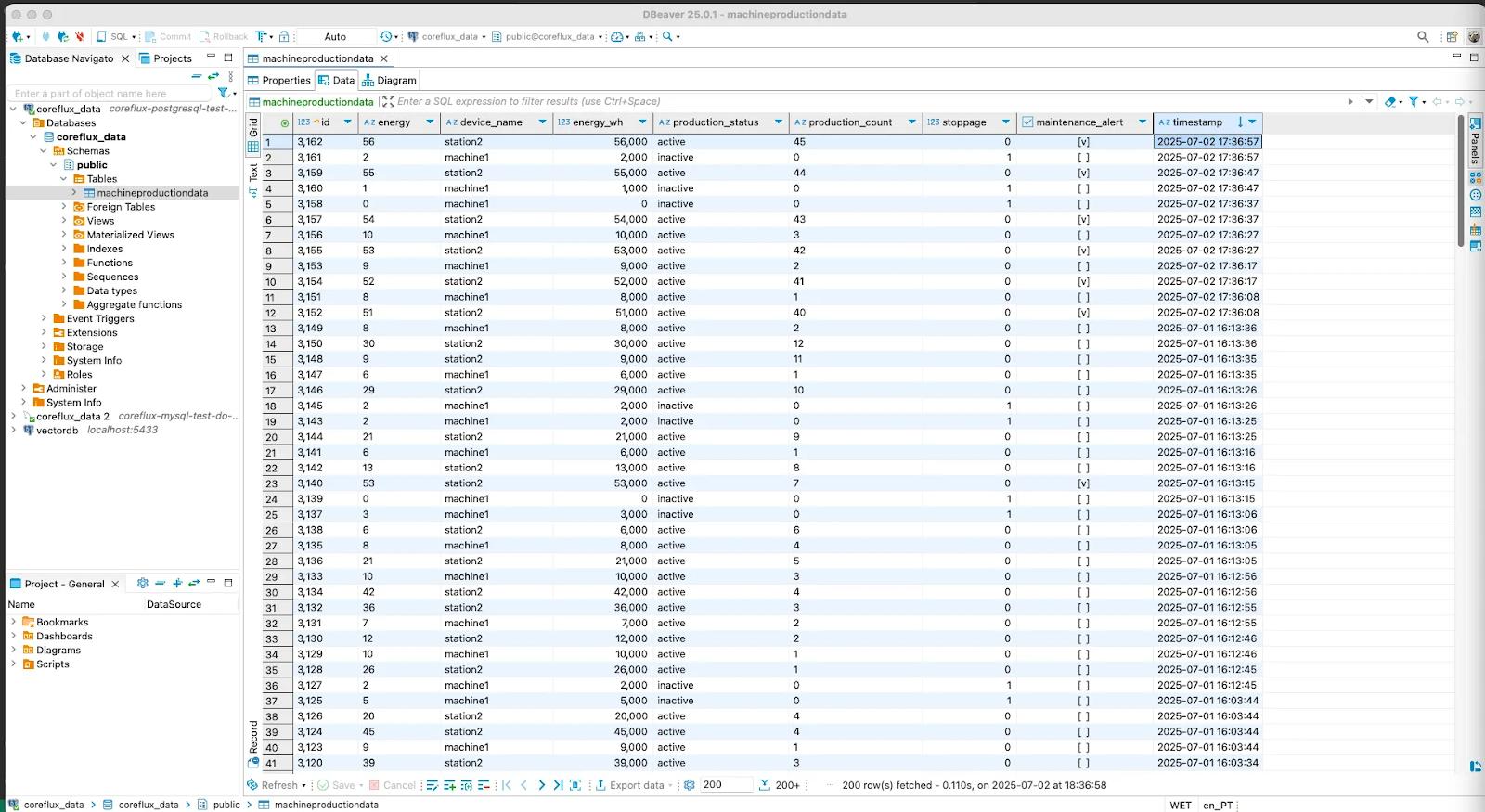This screenshot has height=812, width=1485.
Task: Open the stoppage column filter dropdown
Action: pyautogui.click(x=1005, y=122)
